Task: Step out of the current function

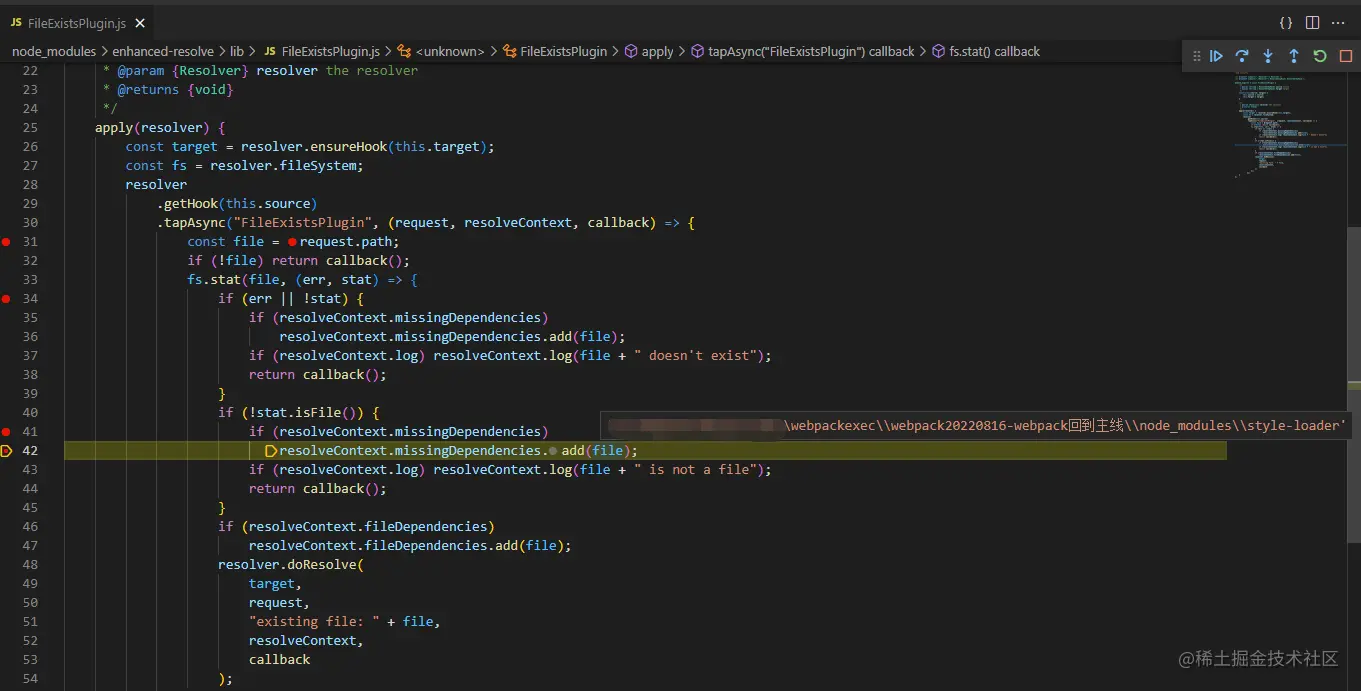Action: pyautogui.click(x=1294, y=56)
